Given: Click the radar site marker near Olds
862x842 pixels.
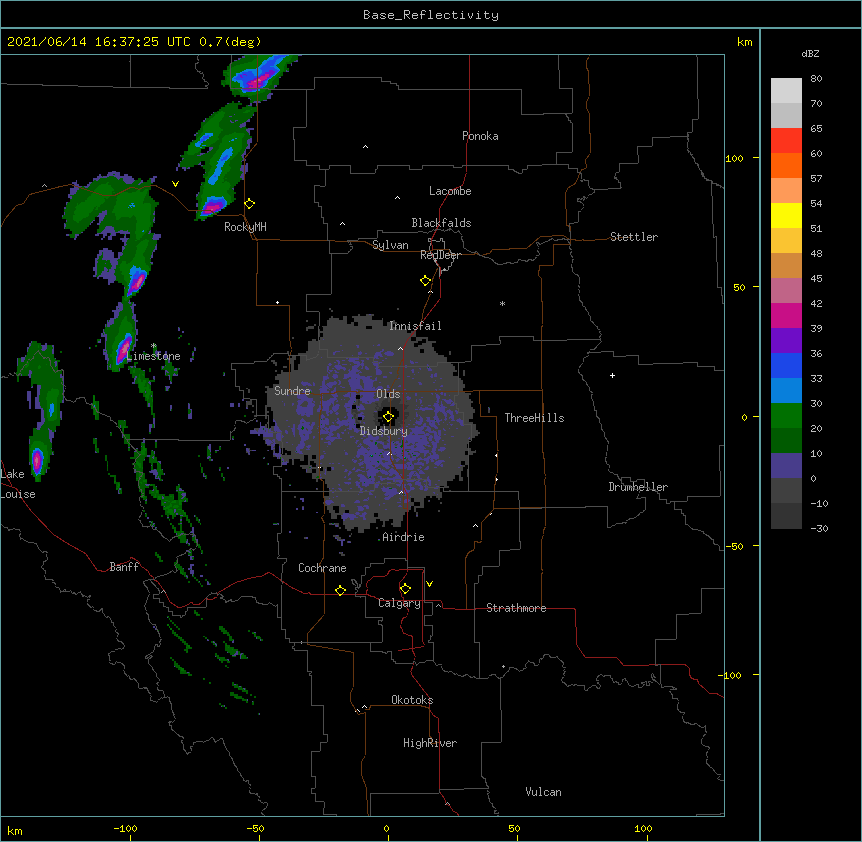Looking at the screenshot, I should 388,417.
